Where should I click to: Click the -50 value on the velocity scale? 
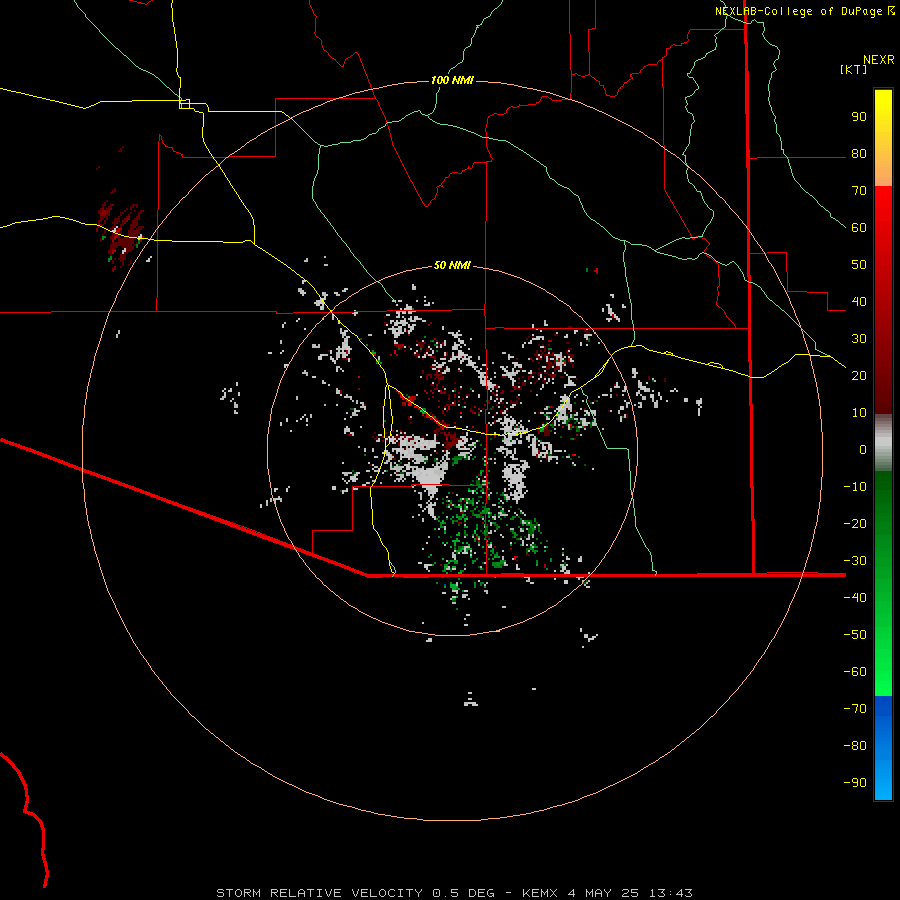pos(855,635)
